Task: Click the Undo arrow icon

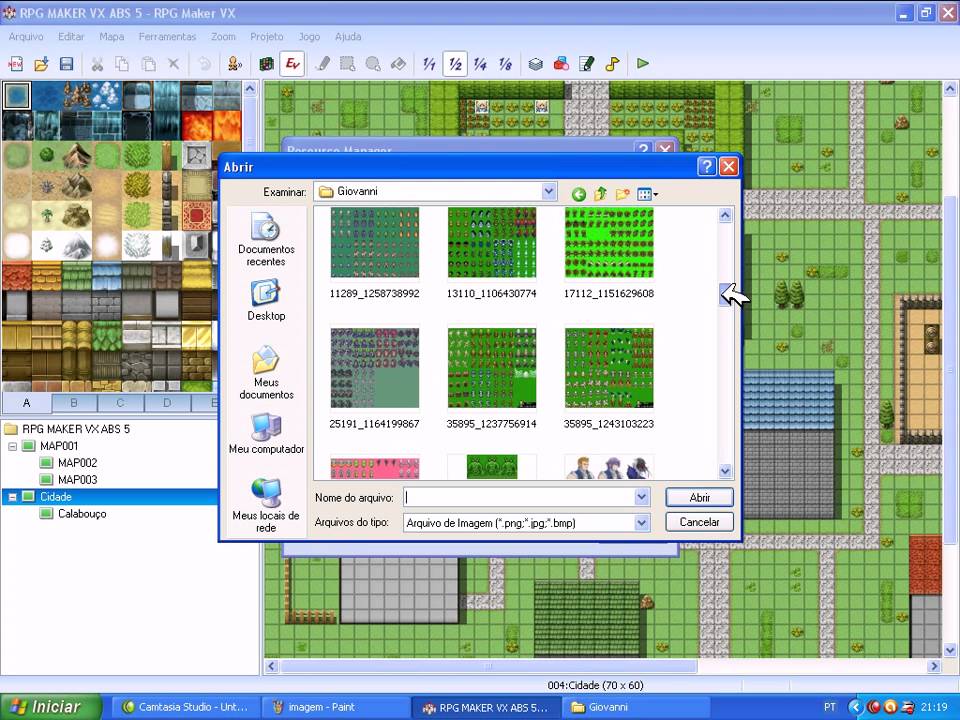Action: 204,64
